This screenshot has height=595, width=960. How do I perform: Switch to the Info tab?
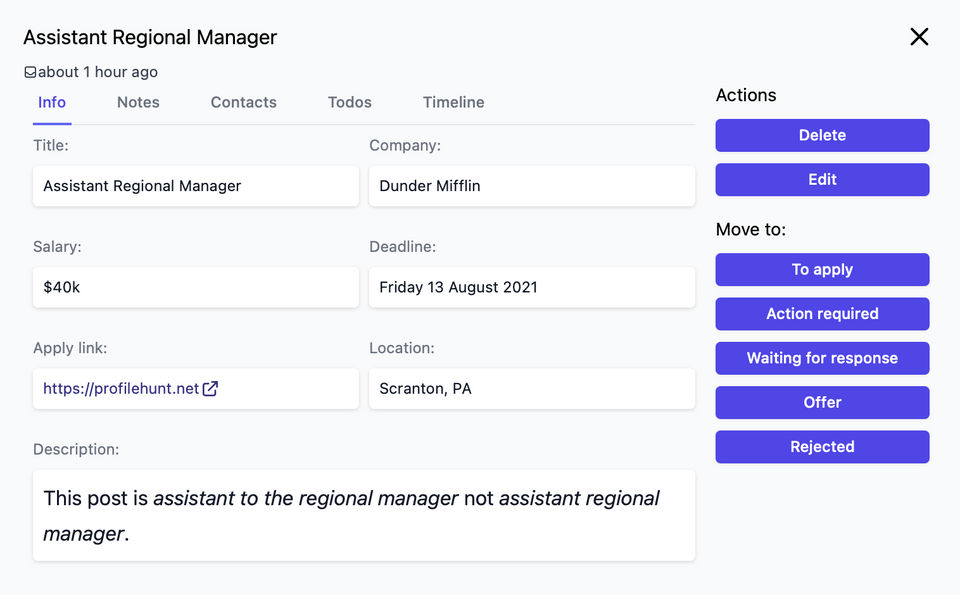tap(52, 102)
